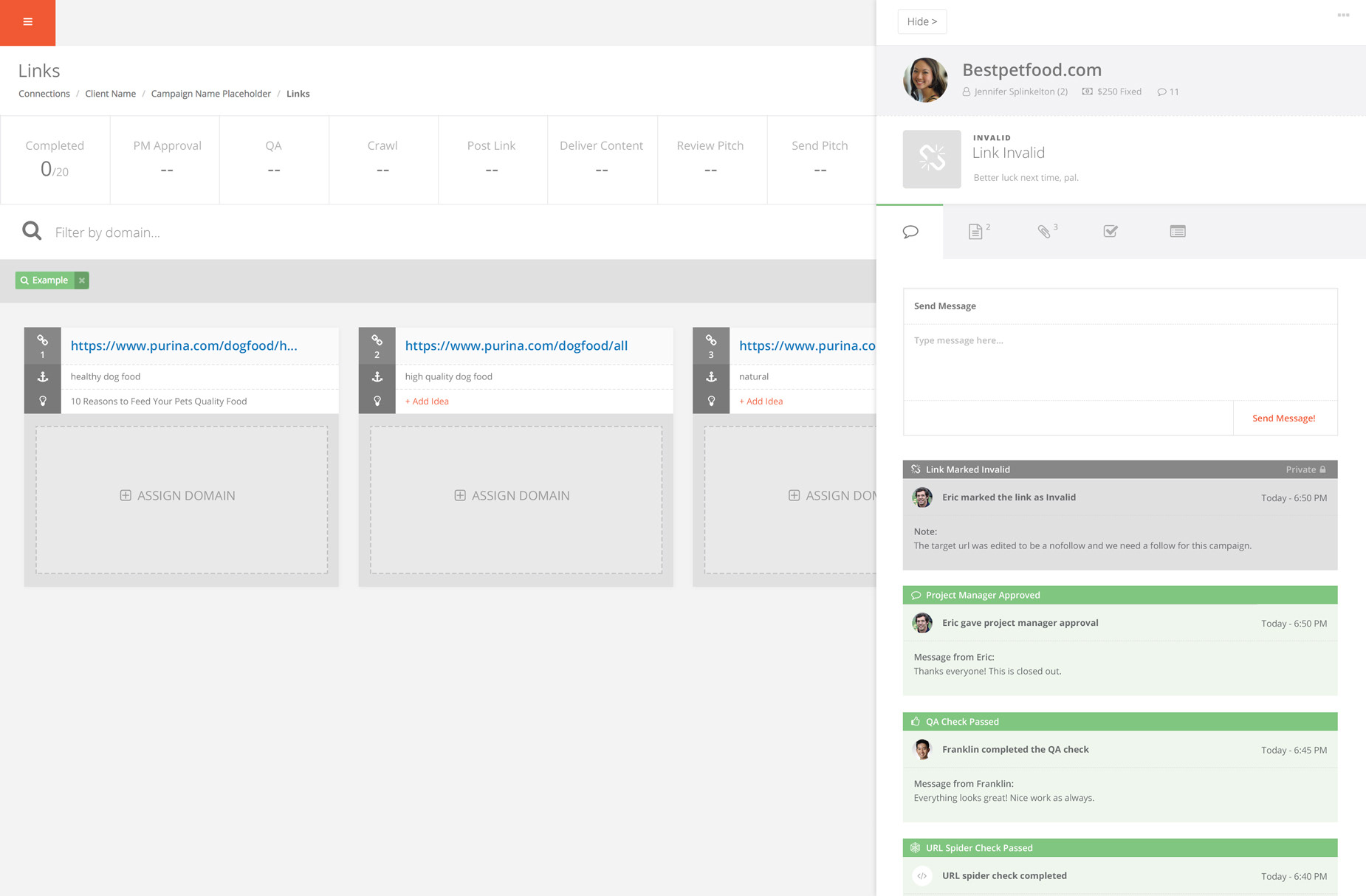
Task: Click the Private lock icon
Action: (1322, 469)
